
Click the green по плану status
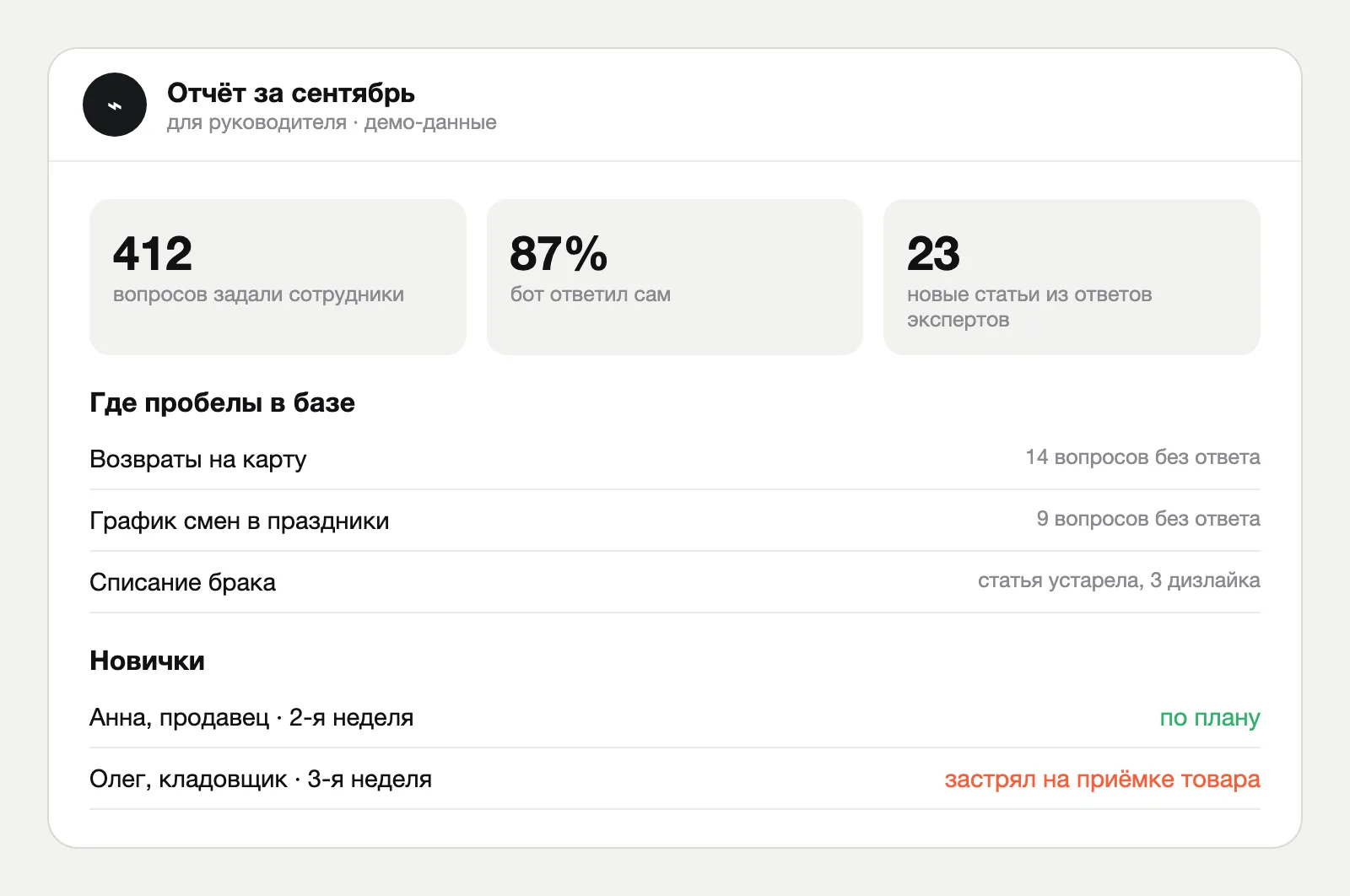point(1210,718)
